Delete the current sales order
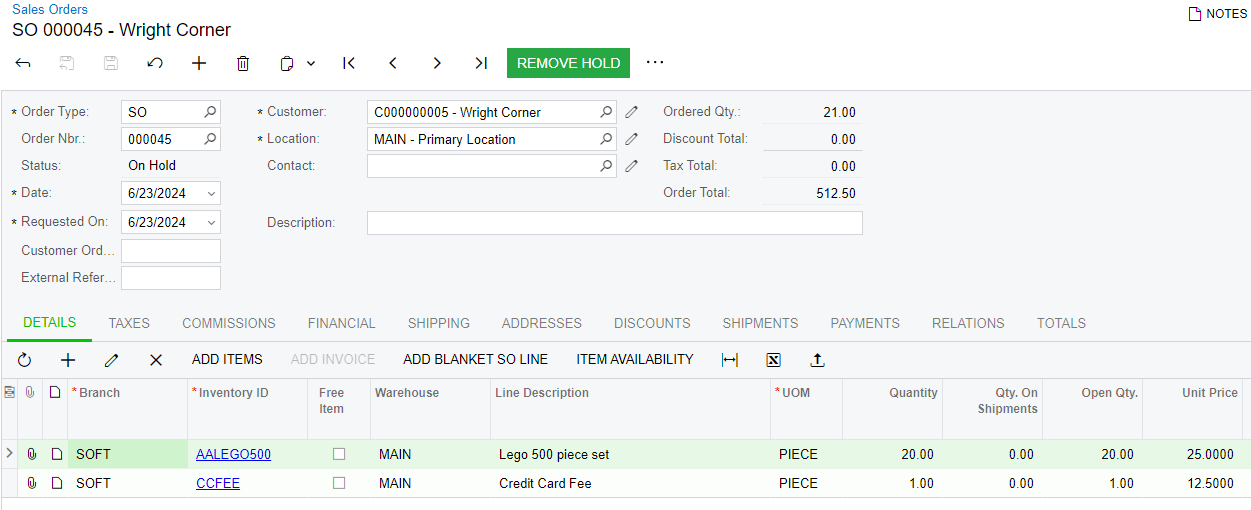 tap(243, 63)
